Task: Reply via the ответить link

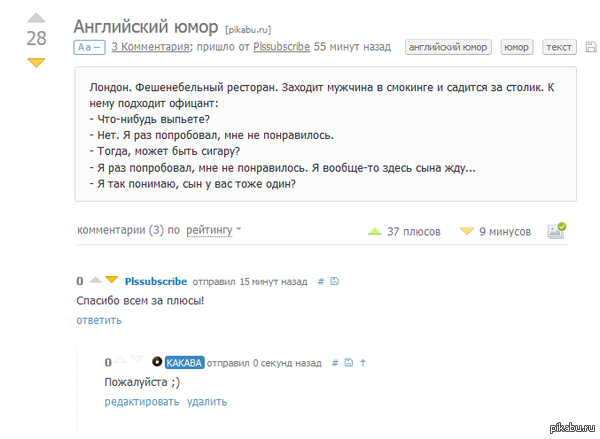Action: coord(99,320)
